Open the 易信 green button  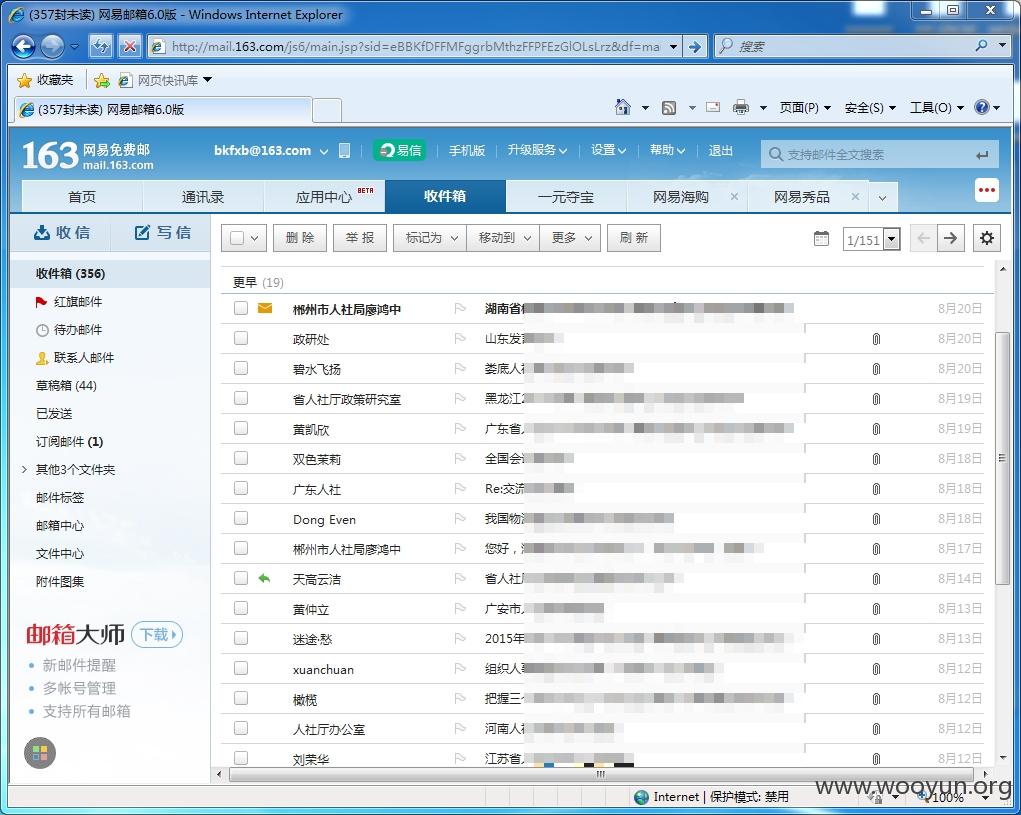[x=400, y=150]
